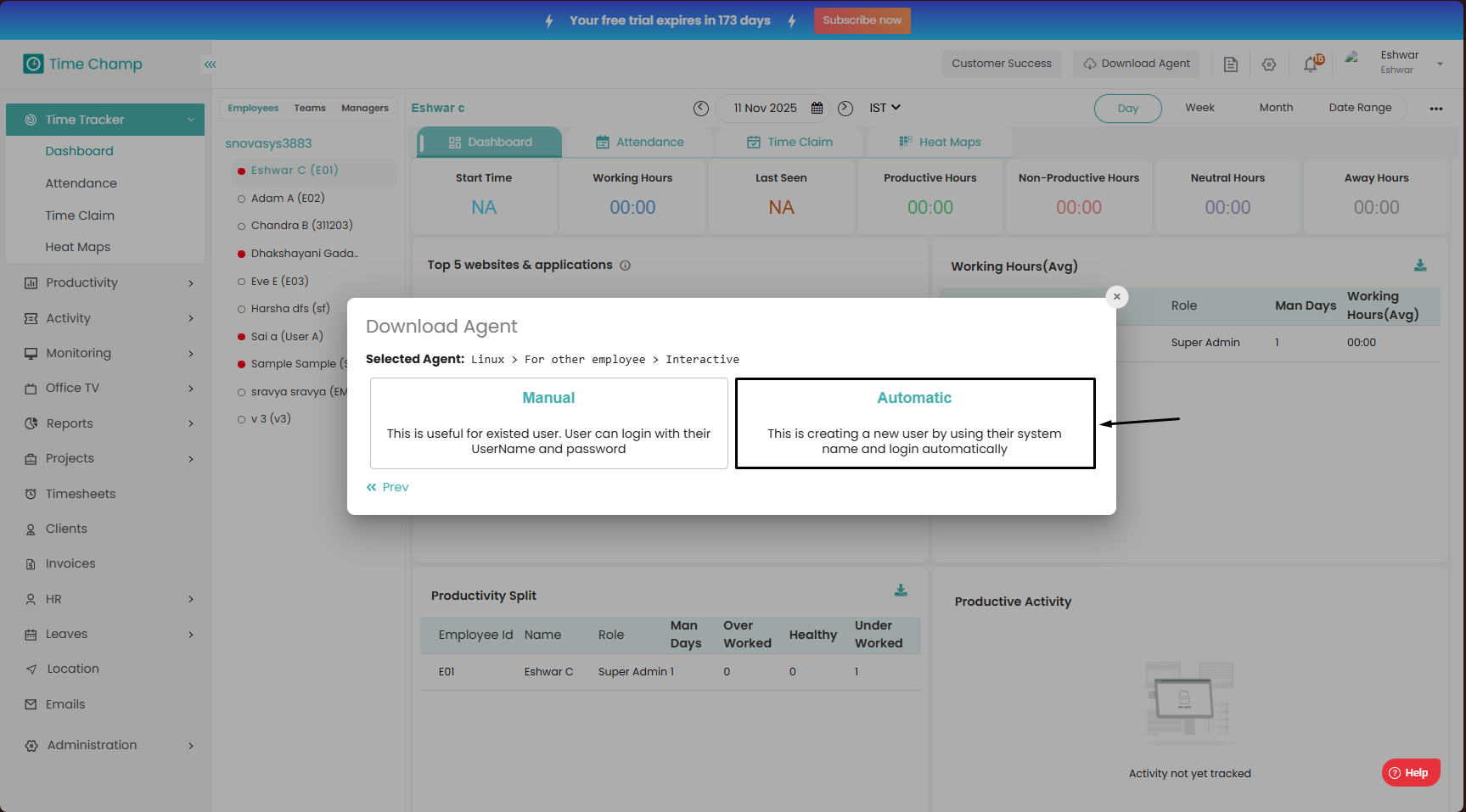Click the Download Agent header button
1466x812 pixels.
click(1137, 64)
